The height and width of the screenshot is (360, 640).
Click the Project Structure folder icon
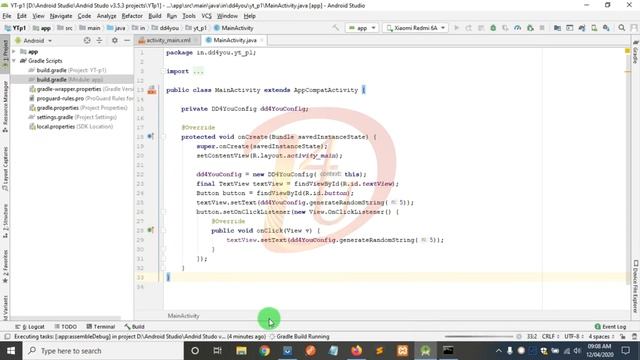click(x=557, y=28)
